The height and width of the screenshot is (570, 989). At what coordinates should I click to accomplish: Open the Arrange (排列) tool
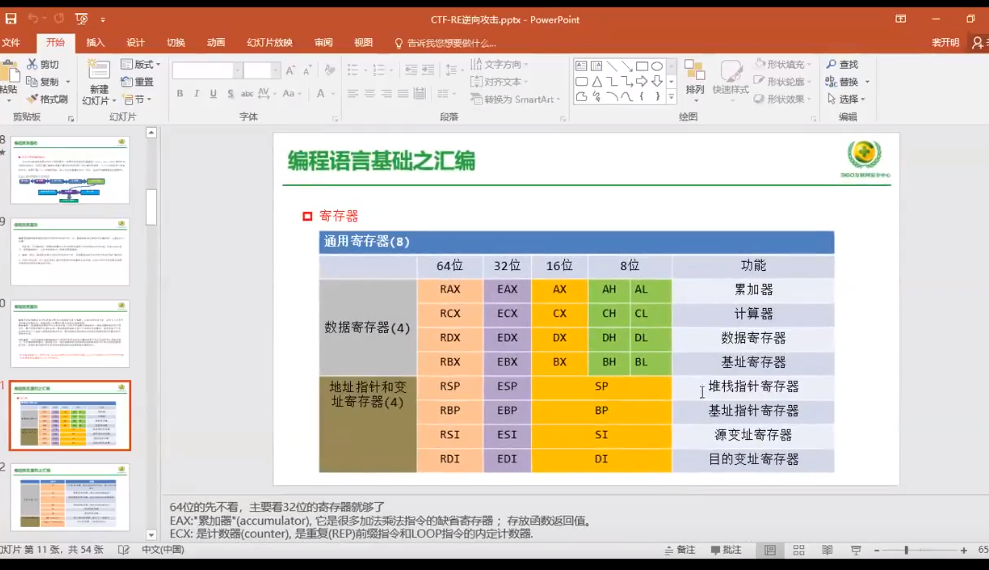(694, 77)
